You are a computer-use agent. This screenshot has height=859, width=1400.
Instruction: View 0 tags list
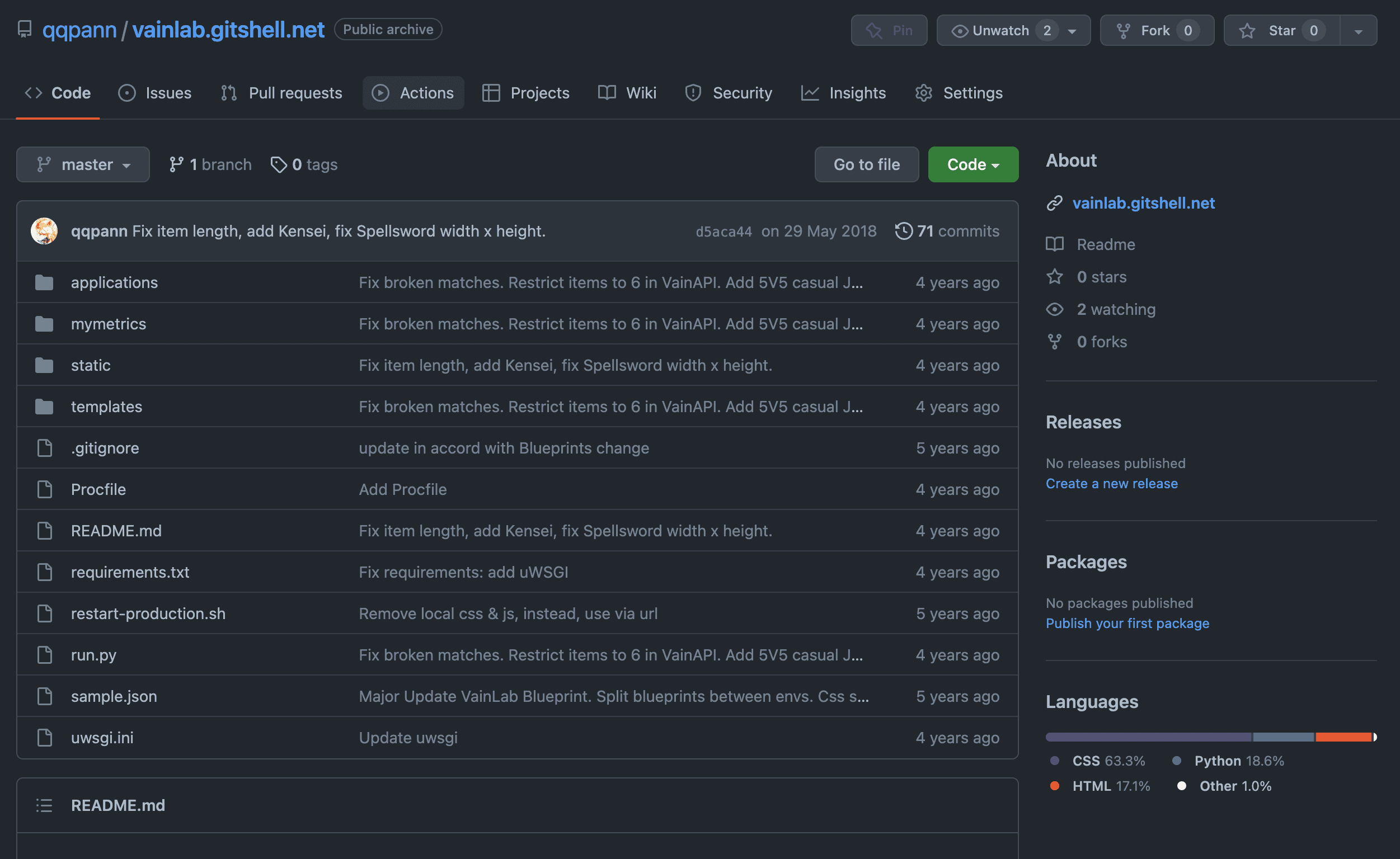[x=304, y=164]
